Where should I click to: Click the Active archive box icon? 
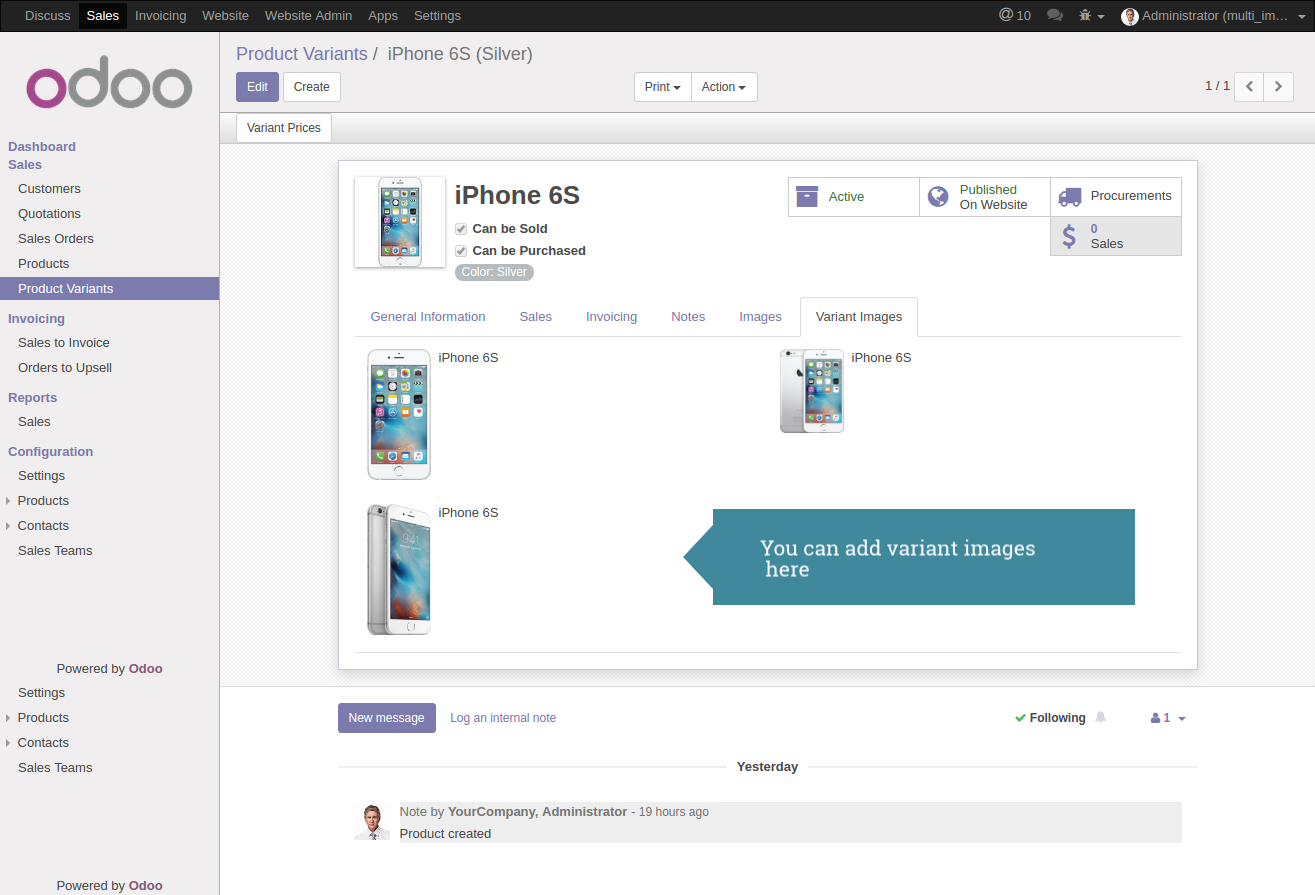point(807,197)
